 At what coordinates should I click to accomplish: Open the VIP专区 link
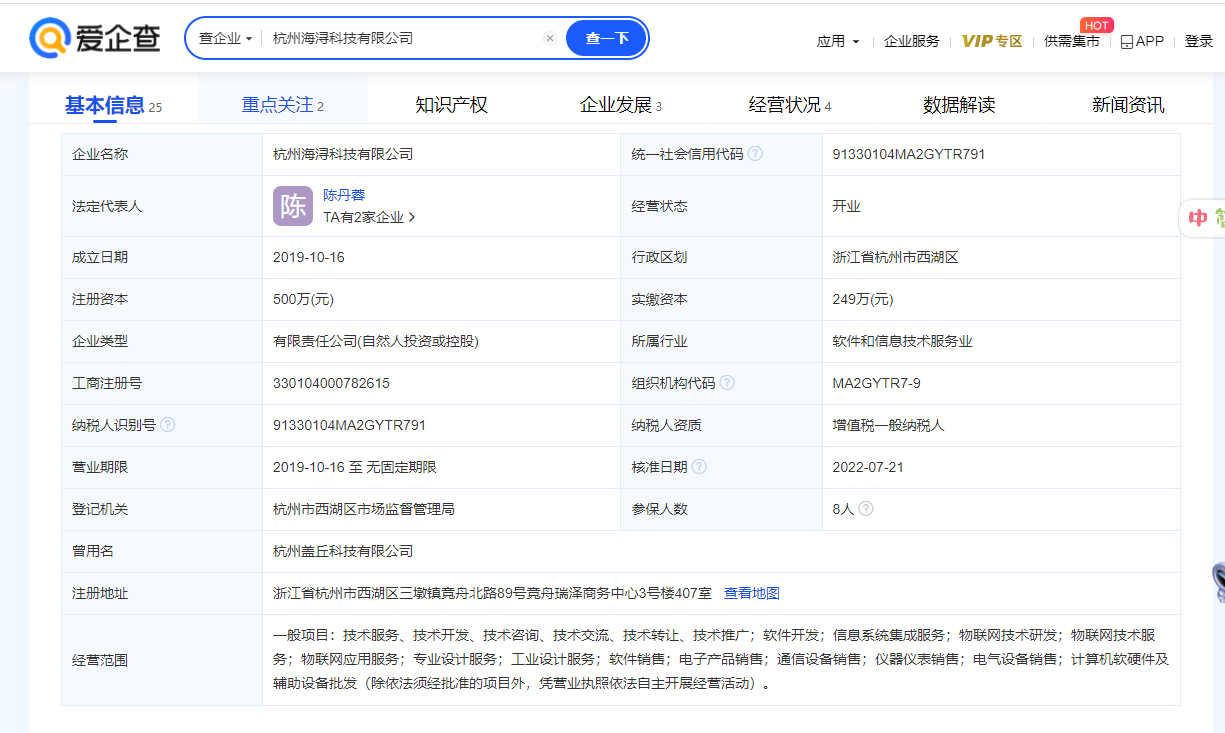(x=992, y=41)
